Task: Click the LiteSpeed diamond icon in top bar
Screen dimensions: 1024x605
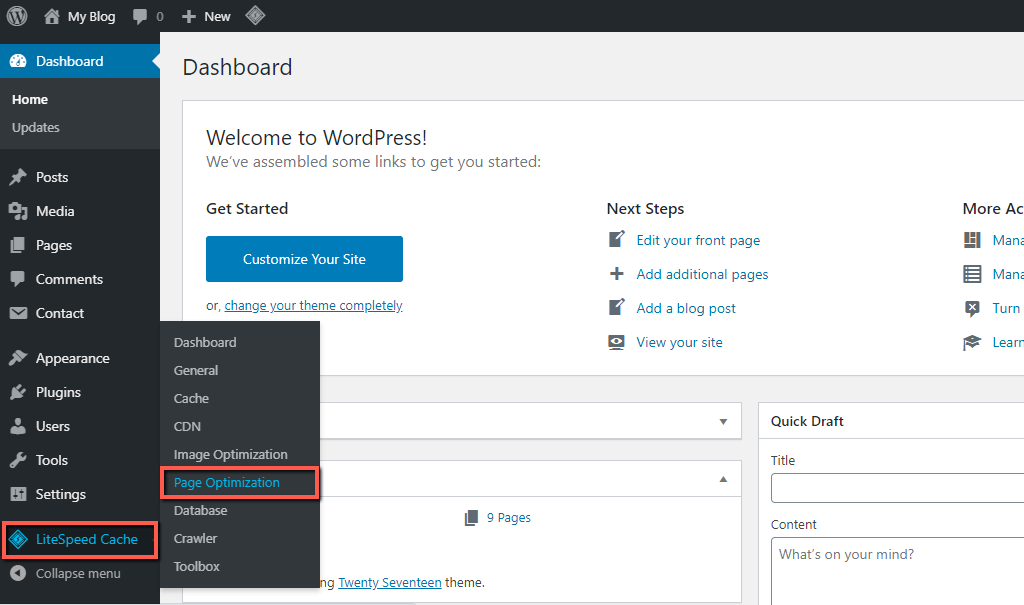Action: pos(255,16)
